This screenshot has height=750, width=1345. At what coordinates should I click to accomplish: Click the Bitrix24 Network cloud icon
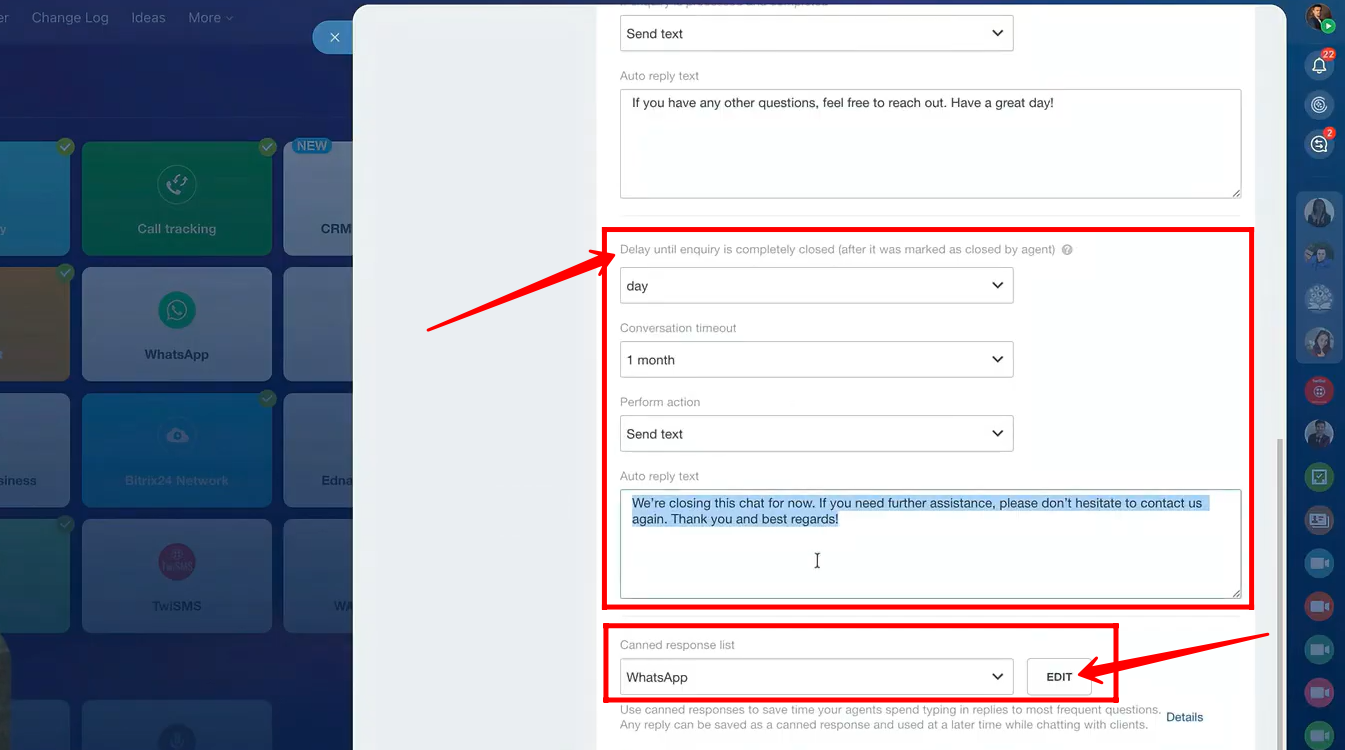pyautogui.click(x=177, y=436)
